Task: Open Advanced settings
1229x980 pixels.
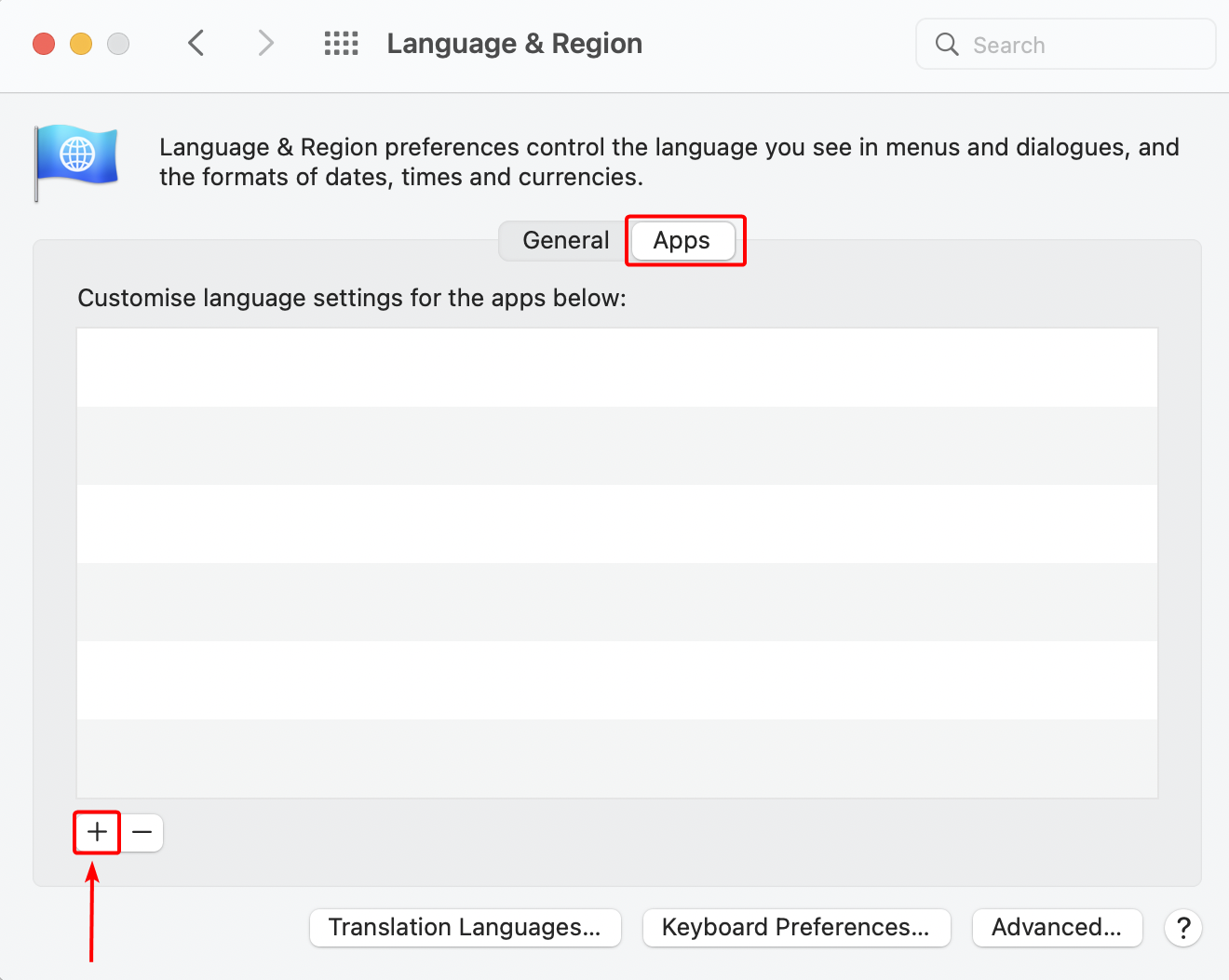Action: point(1057,928)
